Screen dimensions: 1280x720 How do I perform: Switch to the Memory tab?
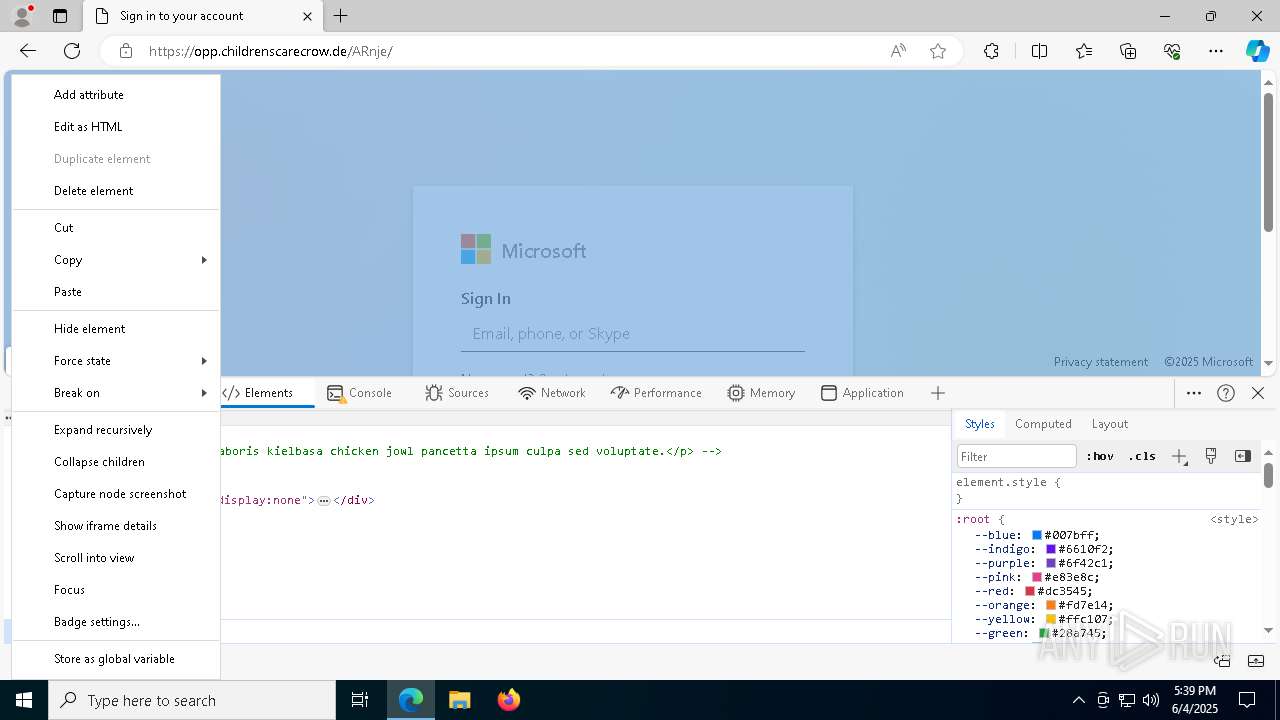[x=761, y=393]
